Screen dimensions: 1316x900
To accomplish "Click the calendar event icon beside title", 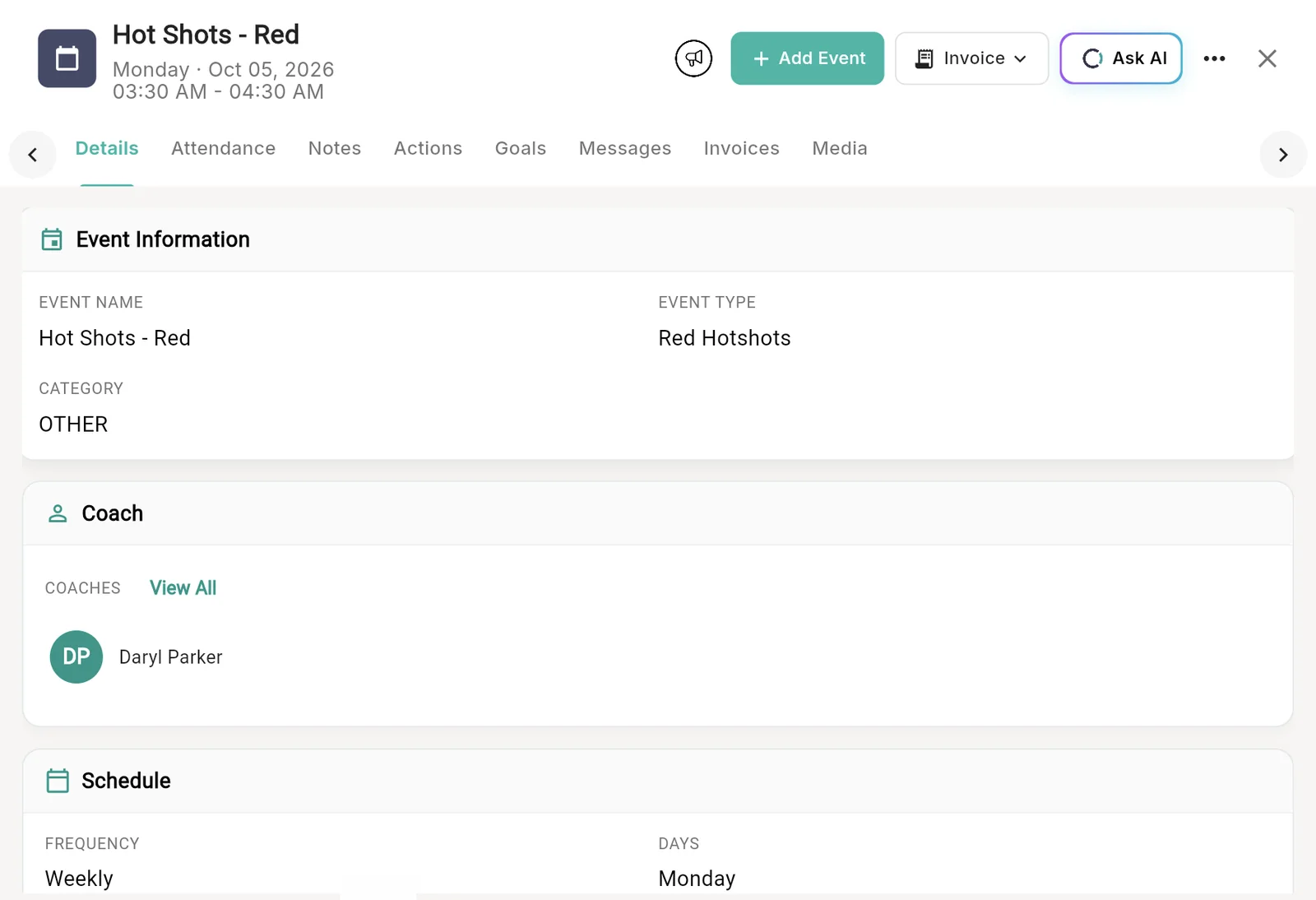I will click(x=67, y=58).
